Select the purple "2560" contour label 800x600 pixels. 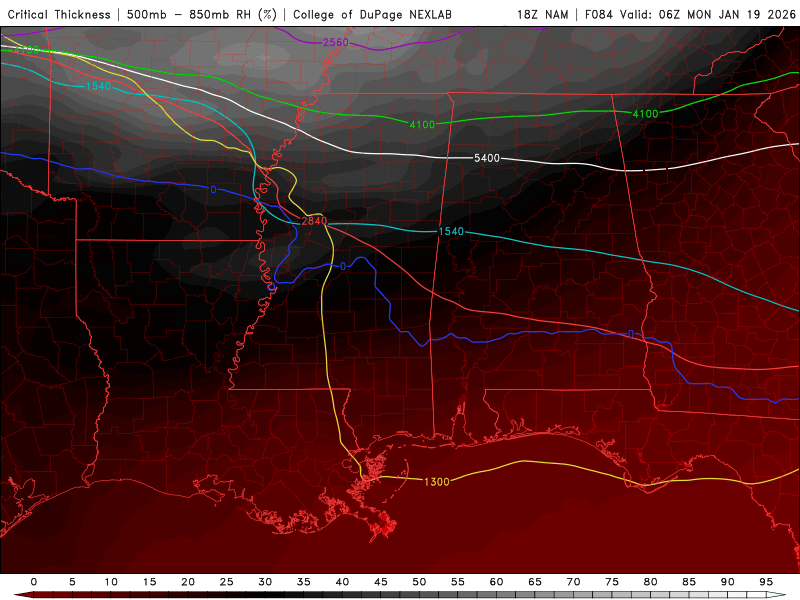pyautogui.click(x=336, y=42)
